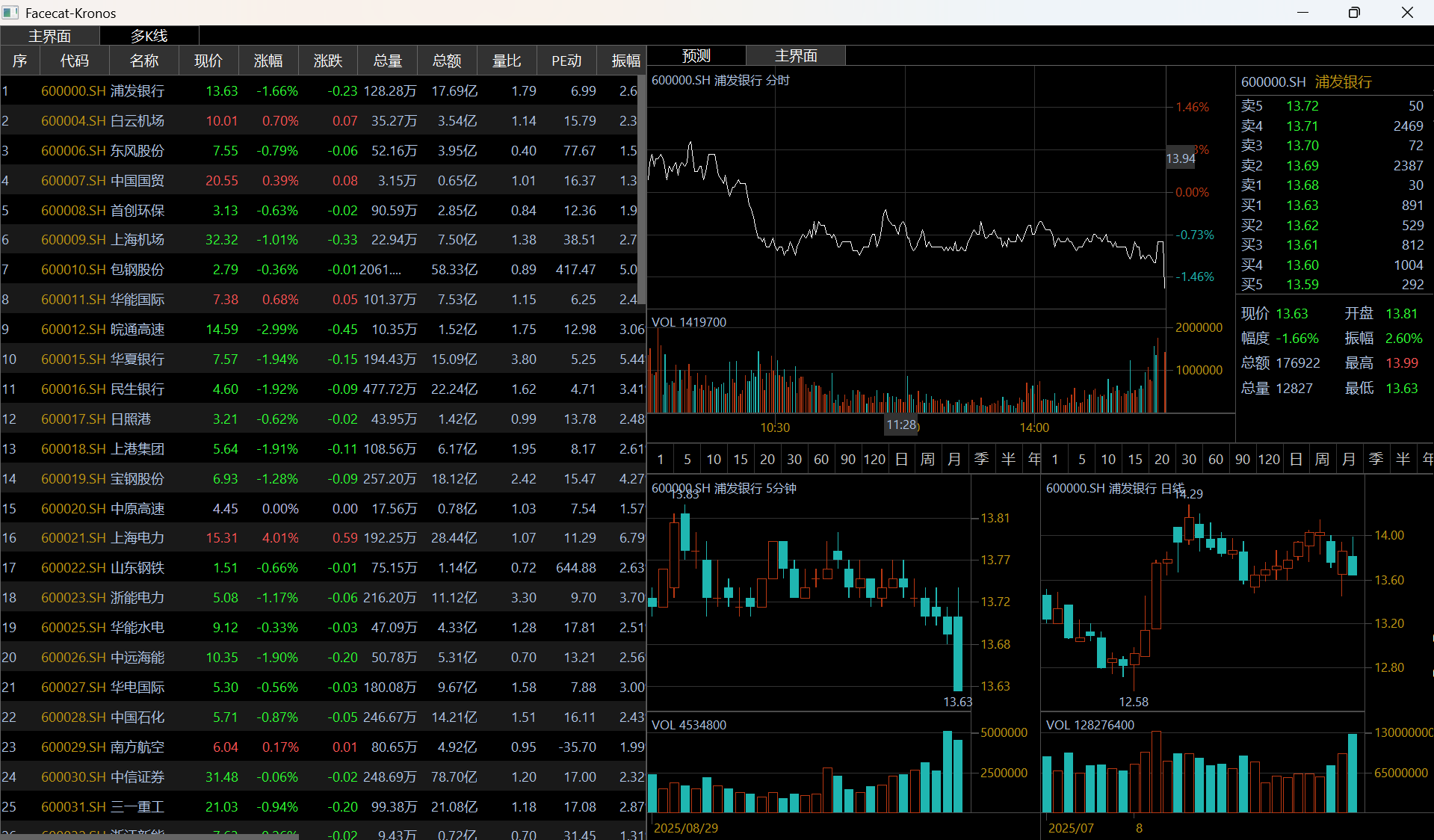Image resolution: width=1434 pixels, height=840 pixels.
Task: Click the 量比 column header
Action: 507,61
